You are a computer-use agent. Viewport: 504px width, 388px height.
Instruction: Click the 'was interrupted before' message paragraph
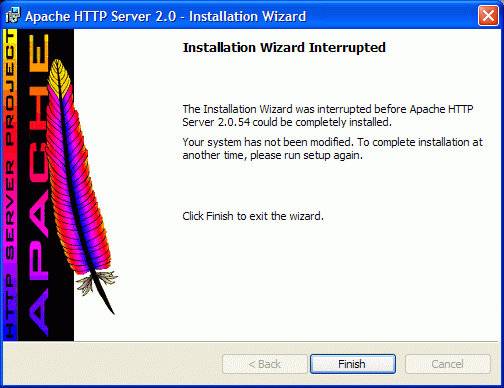(328, 116)
